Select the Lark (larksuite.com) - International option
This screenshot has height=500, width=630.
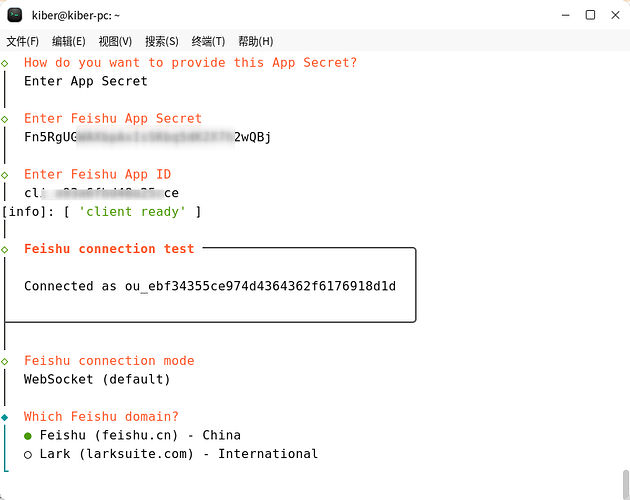pos(178,454)
